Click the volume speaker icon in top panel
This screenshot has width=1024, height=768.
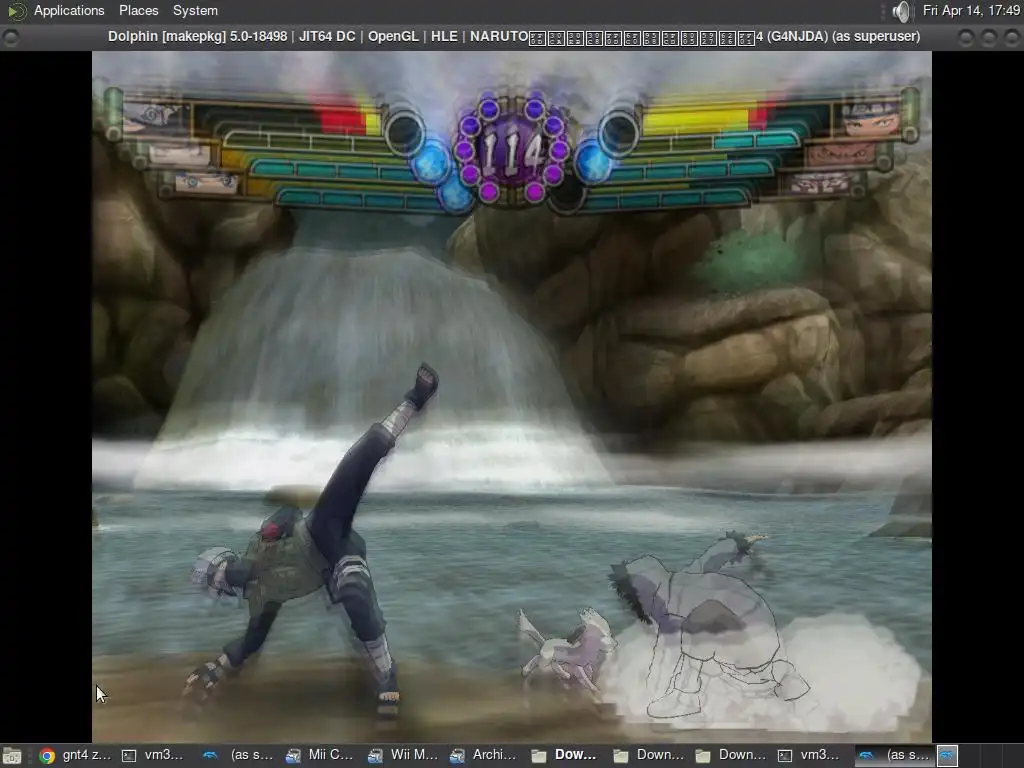point(901,11)
